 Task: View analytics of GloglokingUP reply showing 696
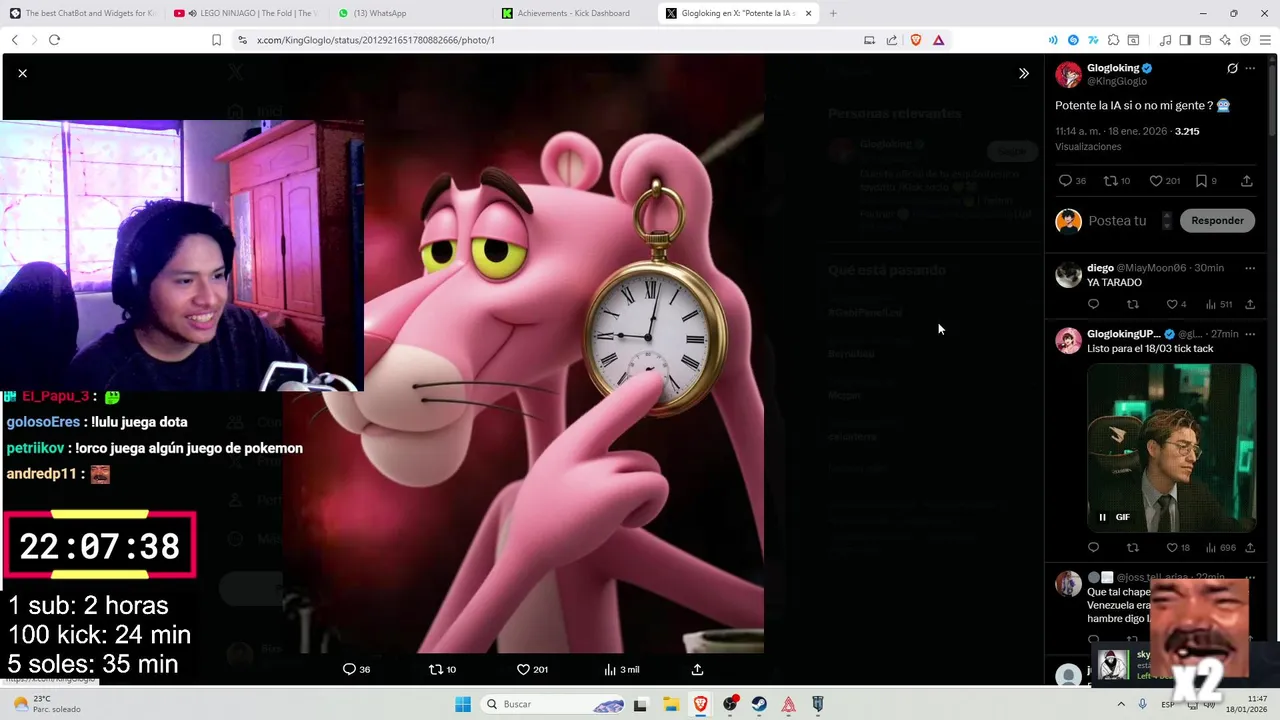tap(1221, 547)
